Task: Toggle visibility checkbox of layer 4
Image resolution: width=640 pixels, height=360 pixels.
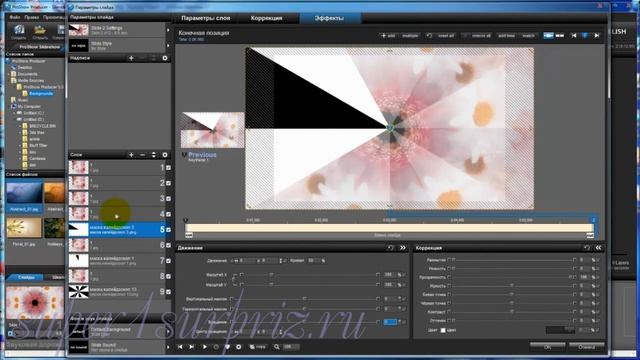Action: pyautogui.click(x=168, y=214)
